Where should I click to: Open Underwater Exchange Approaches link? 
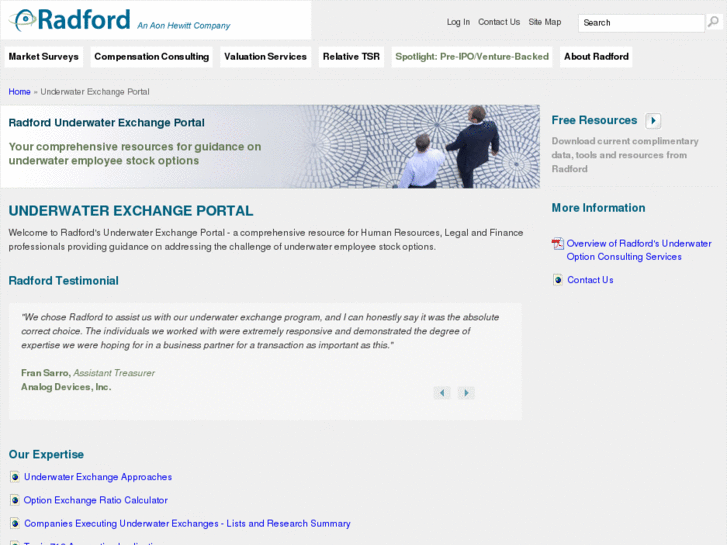point(98,477)
